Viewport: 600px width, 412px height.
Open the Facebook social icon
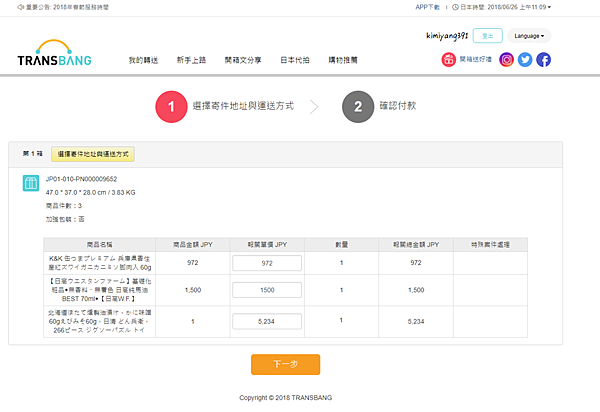tap(543, 59)
